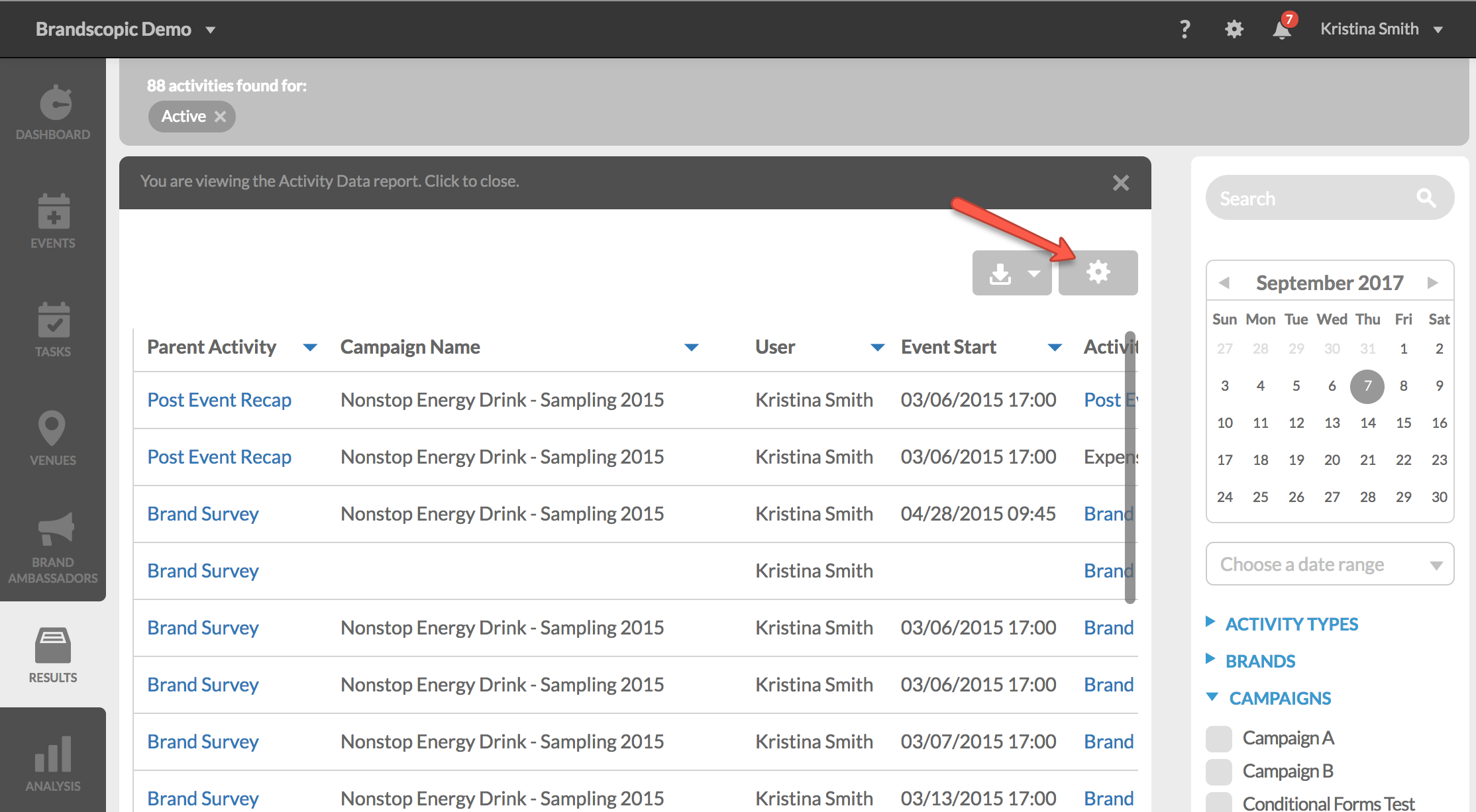Open Brandscopic Demo company dropdown

tap(126, 29)
